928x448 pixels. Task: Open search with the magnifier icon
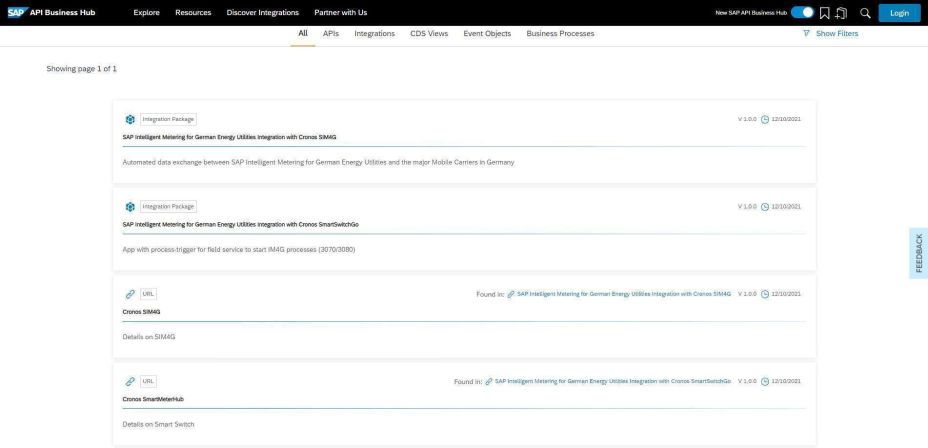pyautogui.click(x=864, y=12)
